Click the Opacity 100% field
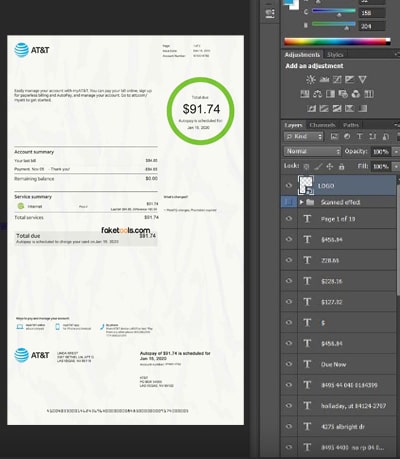 point(381,152)
